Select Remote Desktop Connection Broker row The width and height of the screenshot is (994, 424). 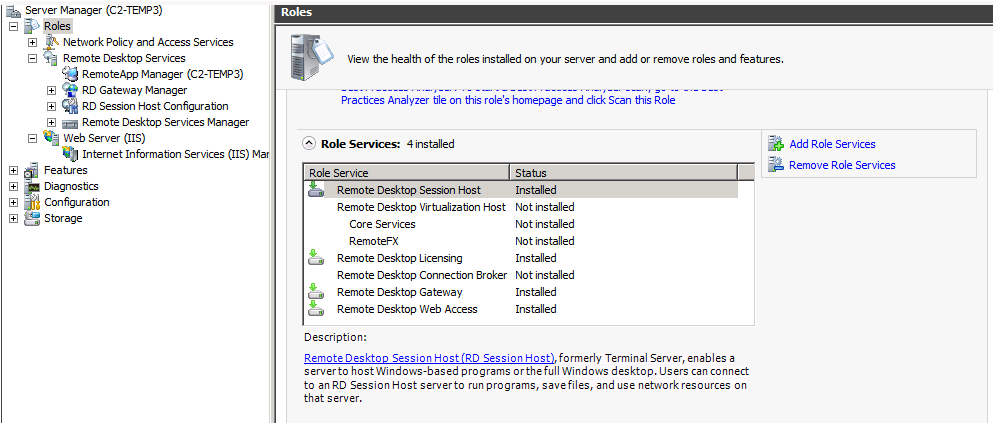click(522, 275)
